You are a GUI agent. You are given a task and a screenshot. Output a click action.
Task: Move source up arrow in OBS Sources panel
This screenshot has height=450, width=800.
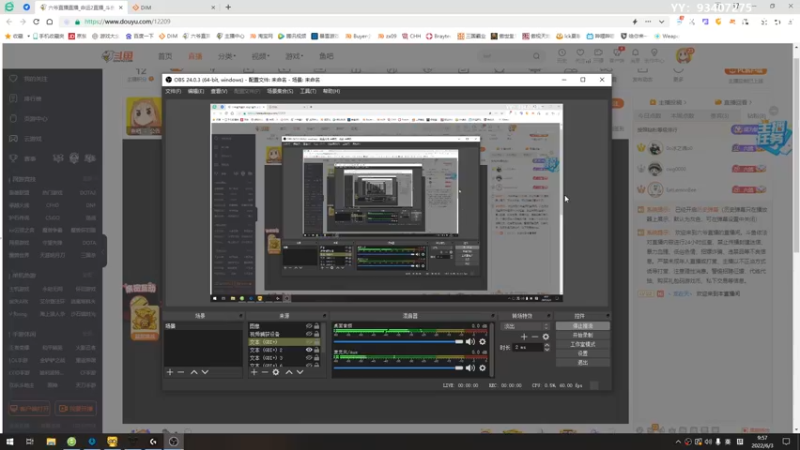coord(289,372)
